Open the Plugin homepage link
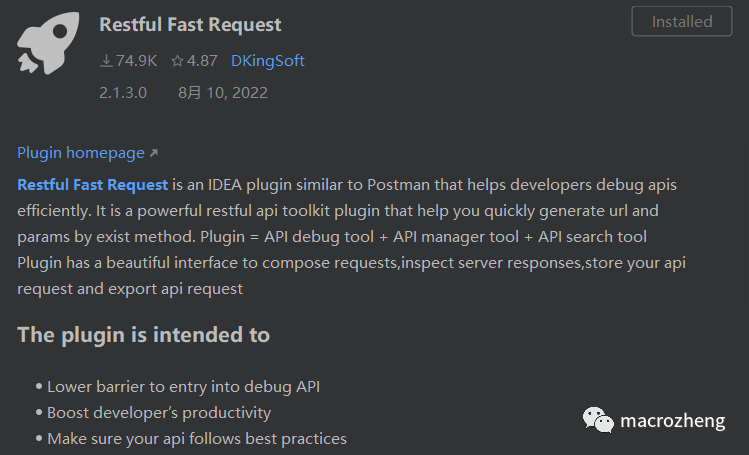This screenshot has height=455, width=749. [81, 153]
